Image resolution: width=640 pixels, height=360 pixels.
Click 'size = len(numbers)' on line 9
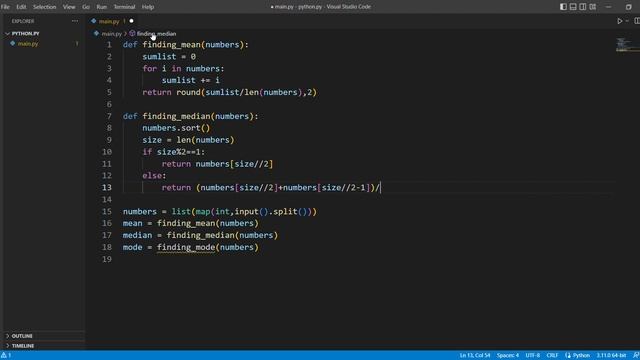coord(189,140)
